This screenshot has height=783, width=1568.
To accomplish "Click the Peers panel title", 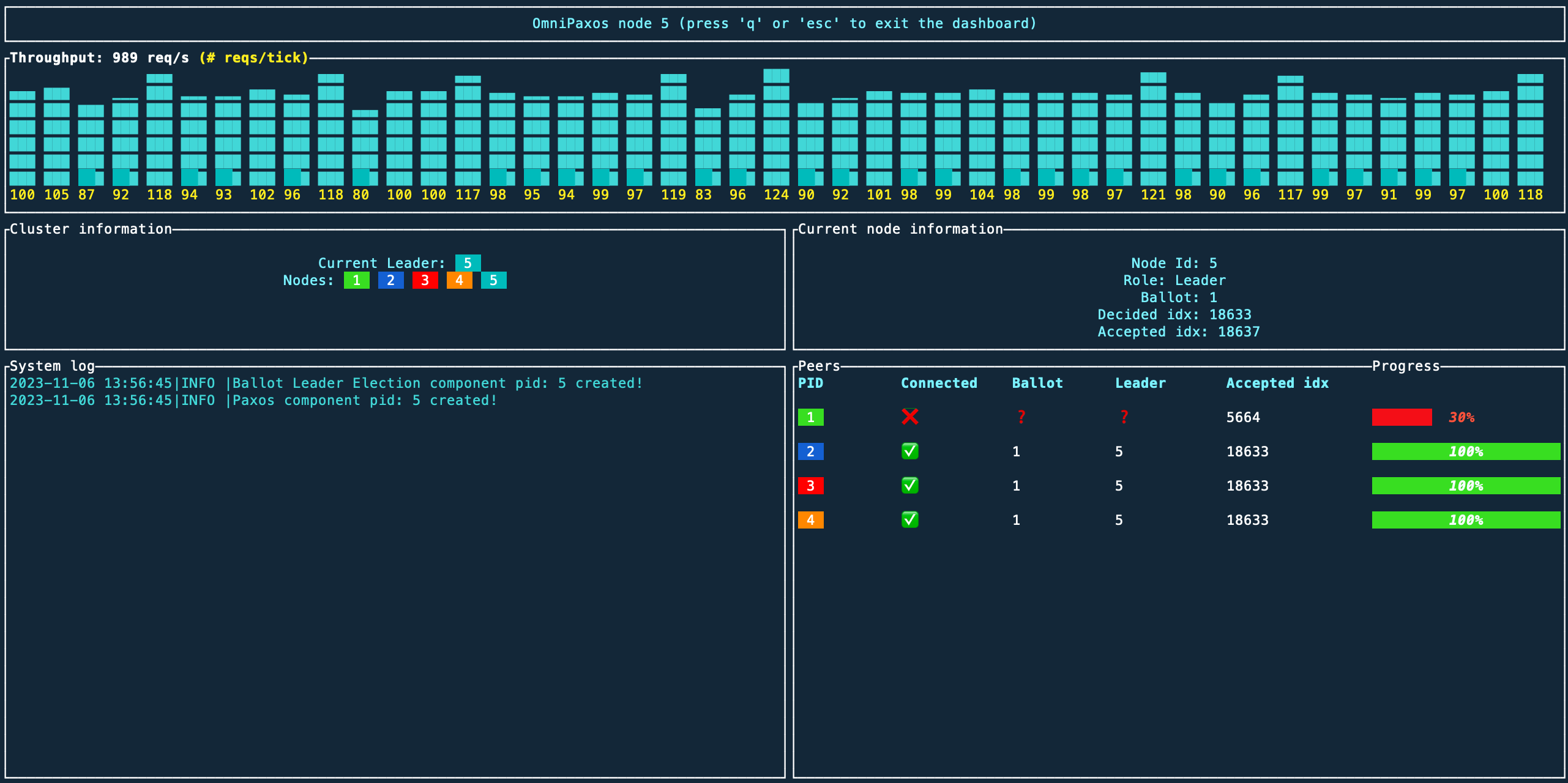I will [x=819, y=366].
